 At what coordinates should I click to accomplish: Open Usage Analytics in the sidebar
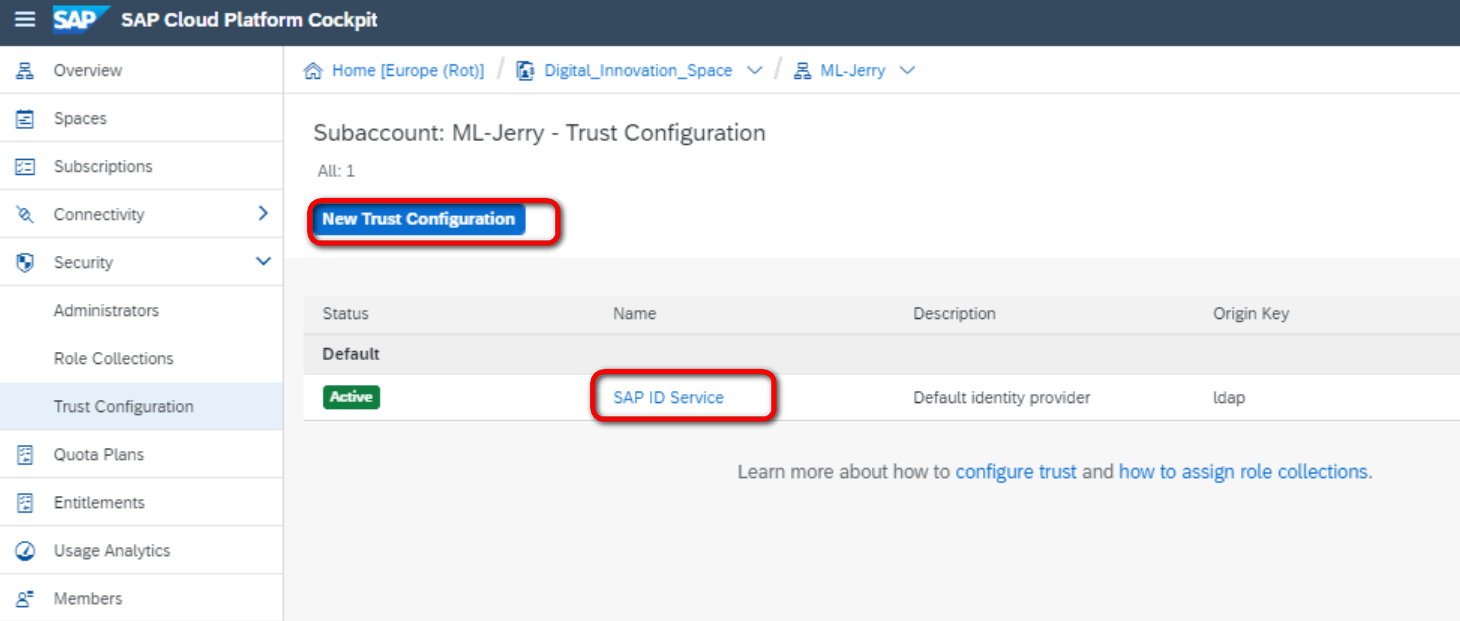(x=141, y=551)
